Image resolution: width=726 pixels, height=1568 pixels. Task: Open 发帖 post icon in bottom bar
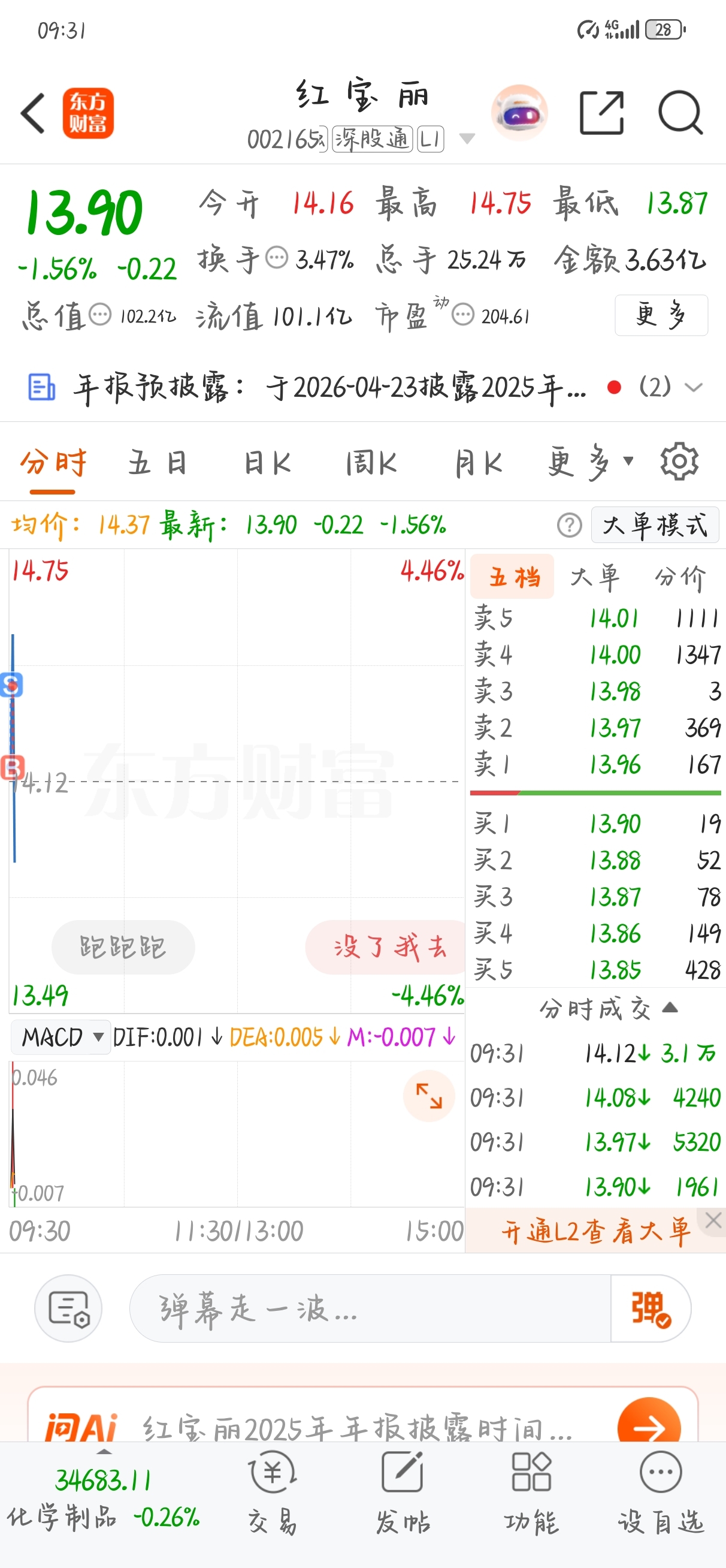[x=403, y=1492]
